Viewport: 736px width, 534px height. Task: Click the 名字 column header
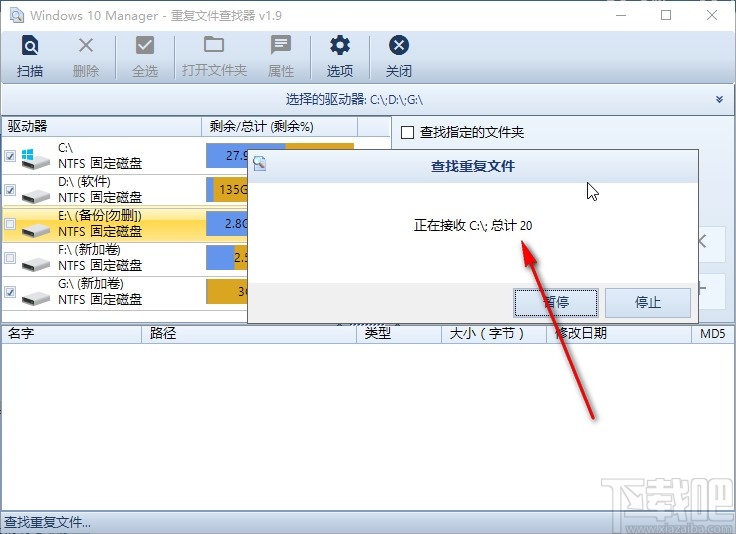pos(22,334)
